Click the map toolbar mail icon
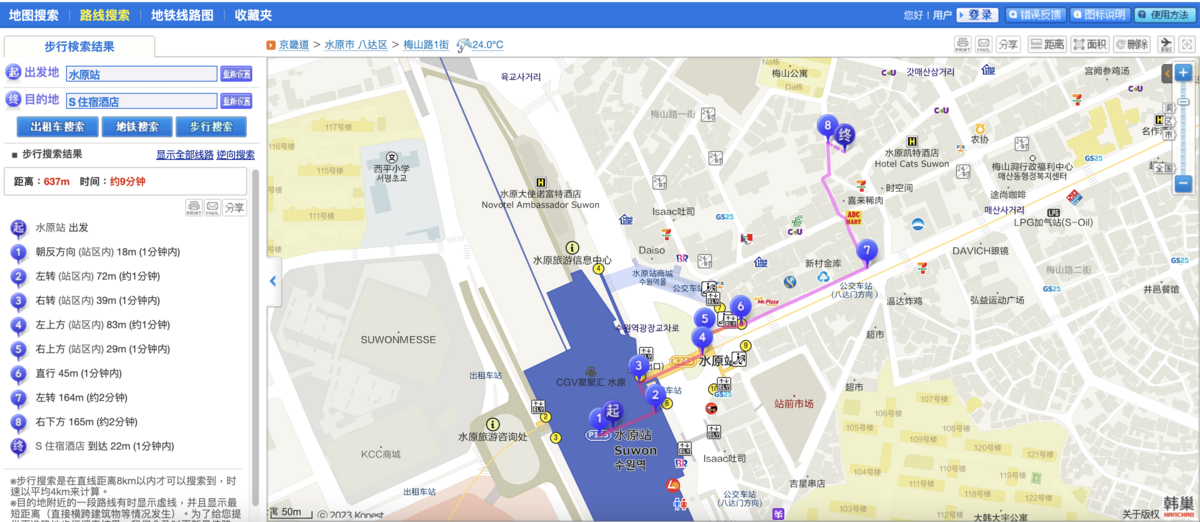Viewport: 1200px width, 522px height. tap(983, 45)
